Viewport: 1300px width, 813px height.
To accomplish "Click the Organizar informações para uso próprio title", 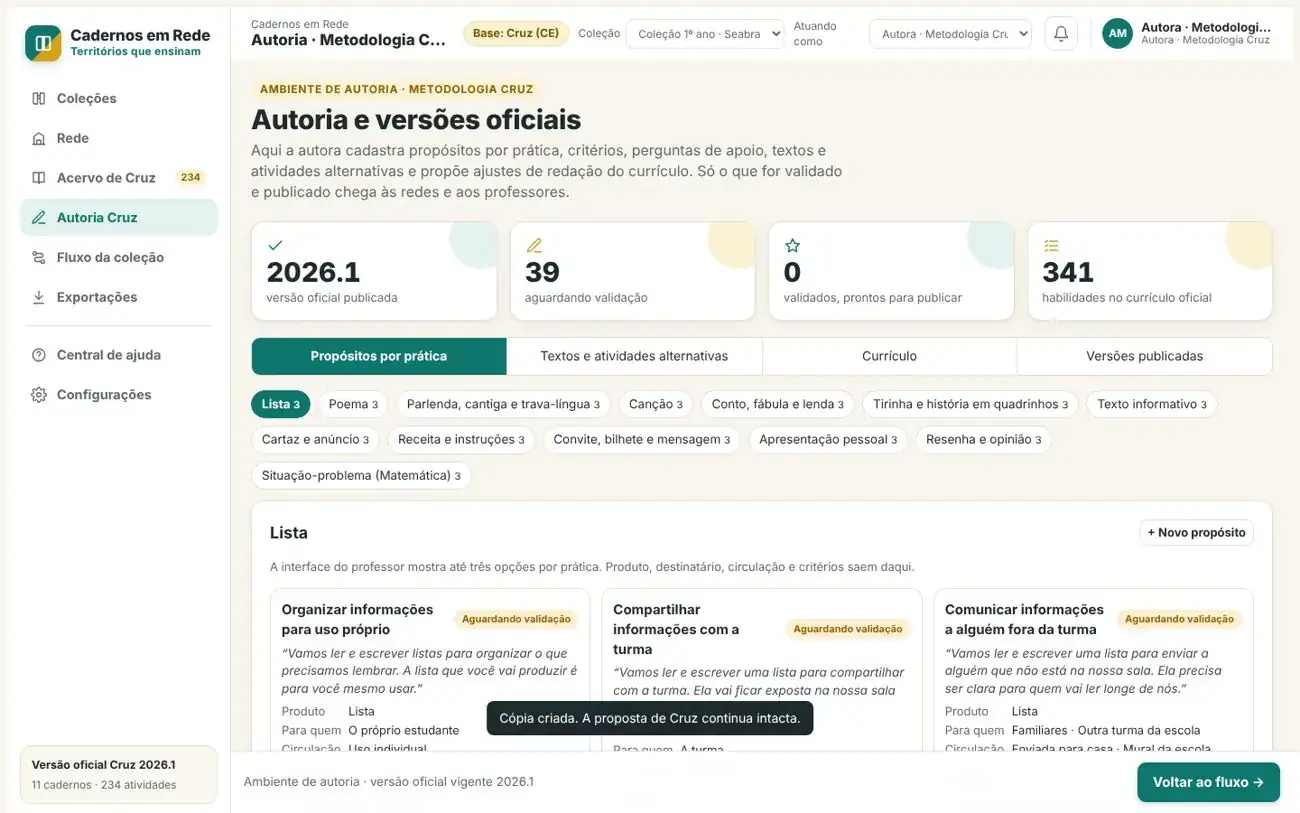I will tap(357, 619).
